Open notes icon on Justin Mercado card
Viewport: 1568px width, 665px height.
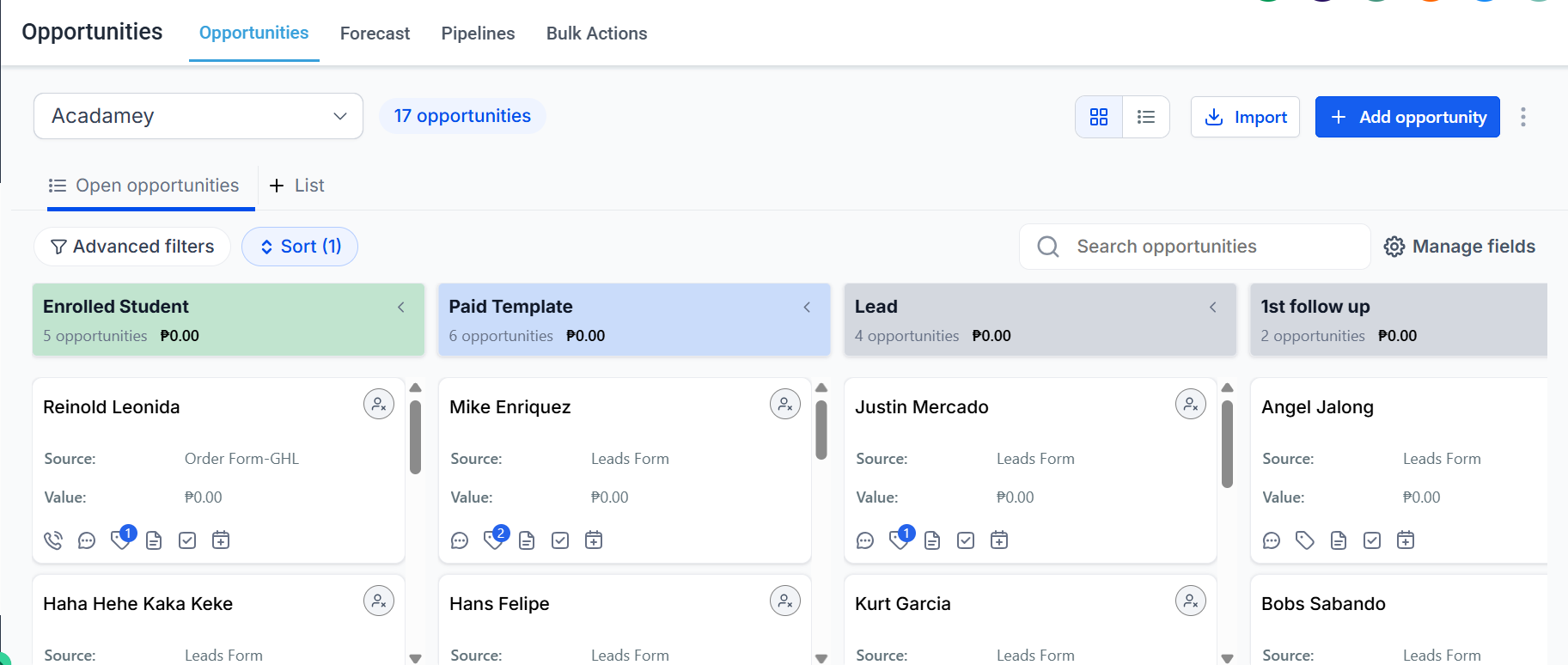pyautogui.click(x=932, y=540)
